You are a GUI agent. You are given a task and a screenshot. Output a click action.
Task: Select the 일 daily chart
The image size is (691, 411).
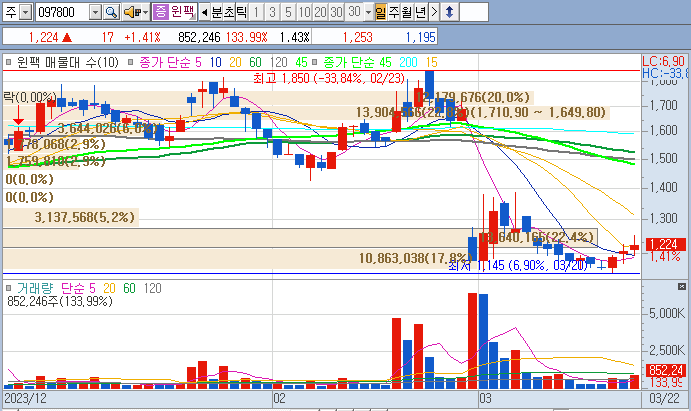point(381,12)
